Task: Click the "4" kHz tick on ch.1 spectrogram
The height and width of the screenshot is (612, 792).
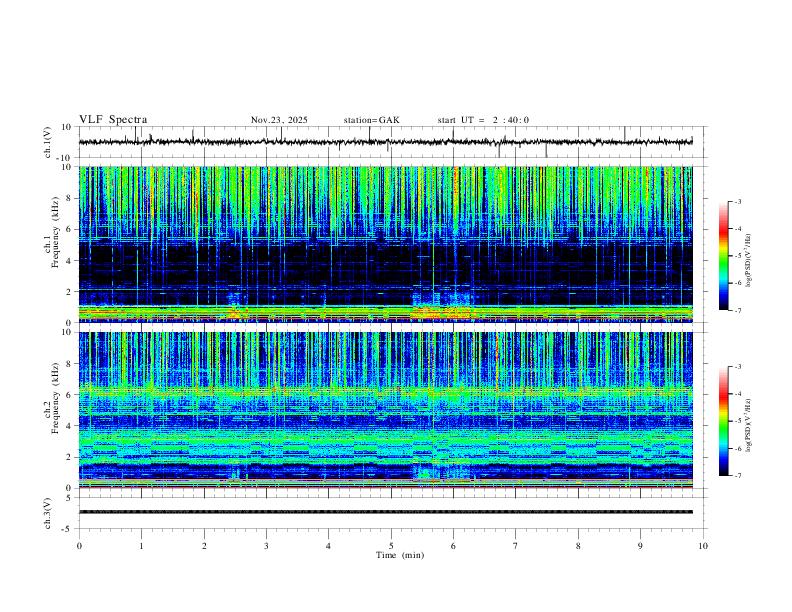Action: pos(69,261)
